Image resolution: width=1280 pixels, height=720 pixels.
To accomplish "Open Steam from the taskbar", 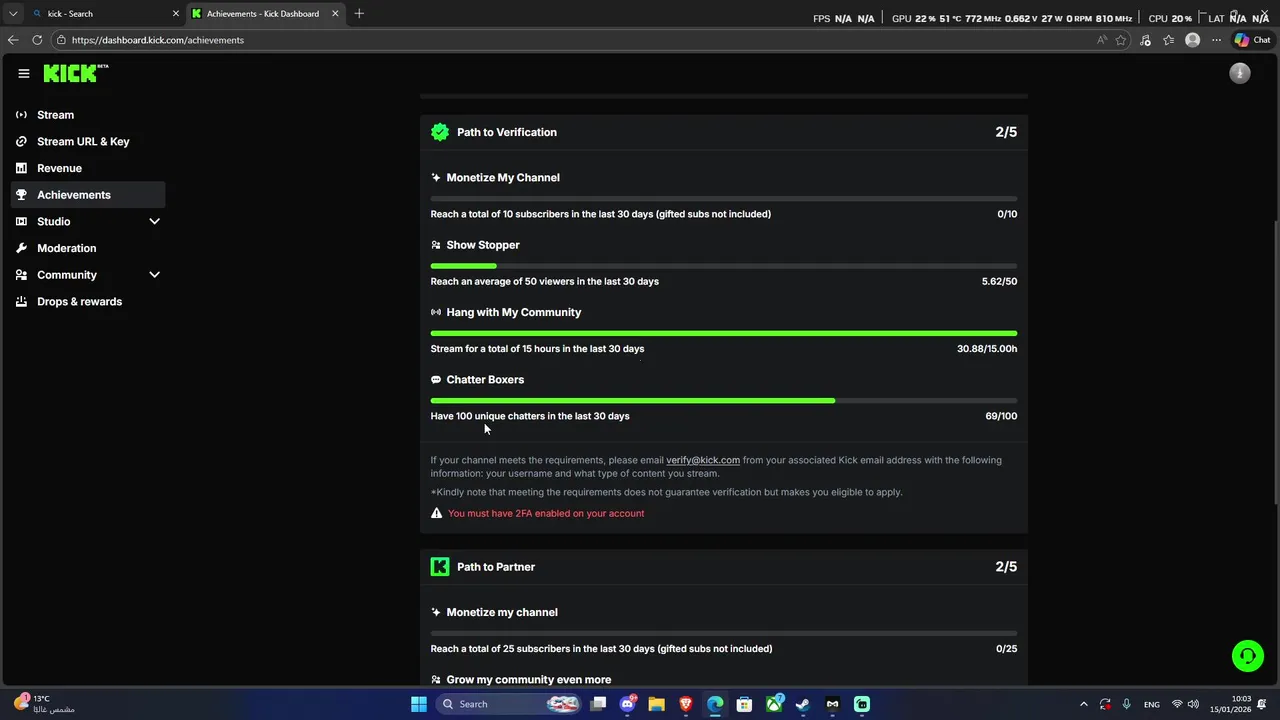I will click(x=802, y=704).
